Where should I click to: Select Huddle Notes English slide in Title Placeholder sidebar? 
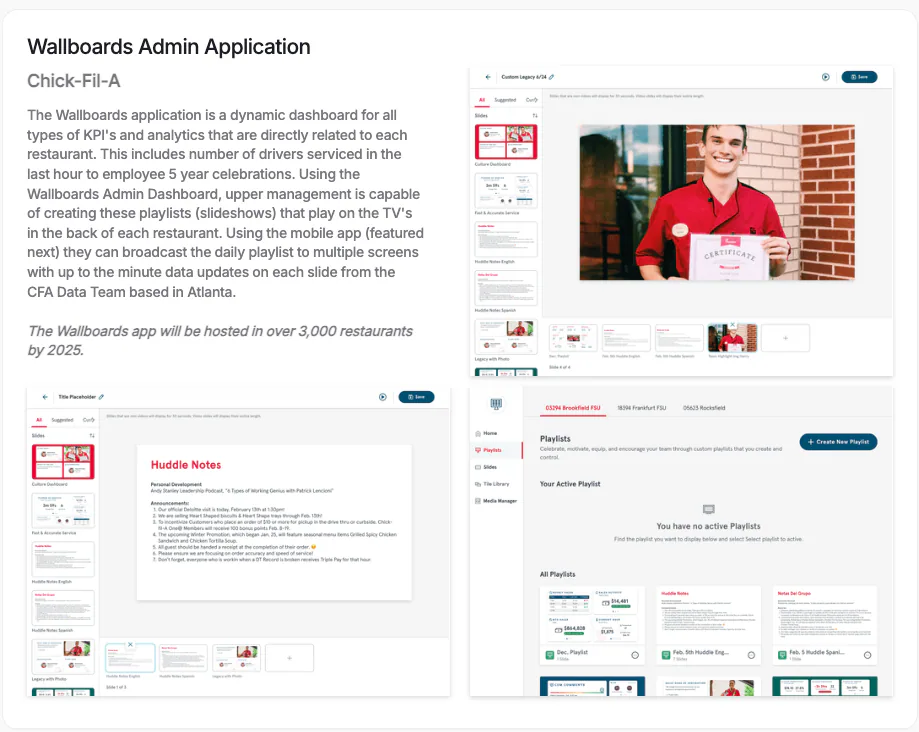[x=63, y=559]
